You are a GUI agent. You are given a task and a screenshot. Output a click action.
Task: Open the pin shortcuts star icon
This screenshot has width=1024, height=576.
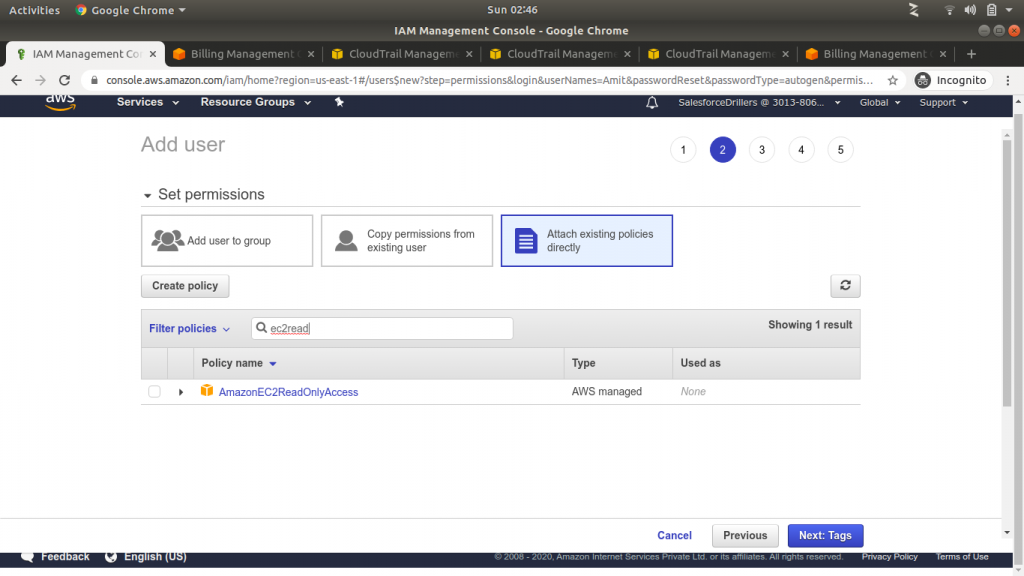[x=339, y=102]
